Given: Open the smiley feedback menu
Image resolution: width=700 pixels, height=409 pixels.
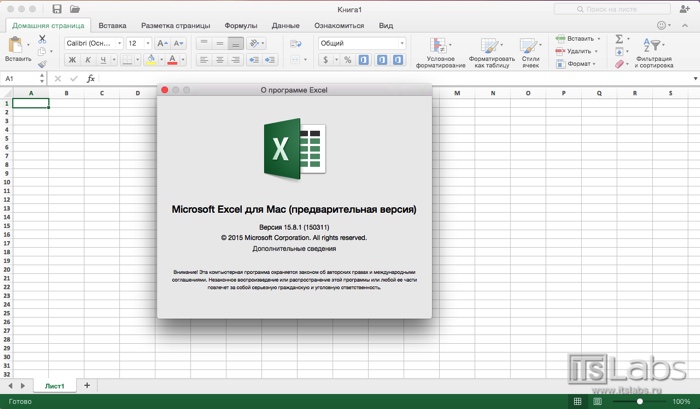Looking at the screenshot, I should click(x=662, y=25).
